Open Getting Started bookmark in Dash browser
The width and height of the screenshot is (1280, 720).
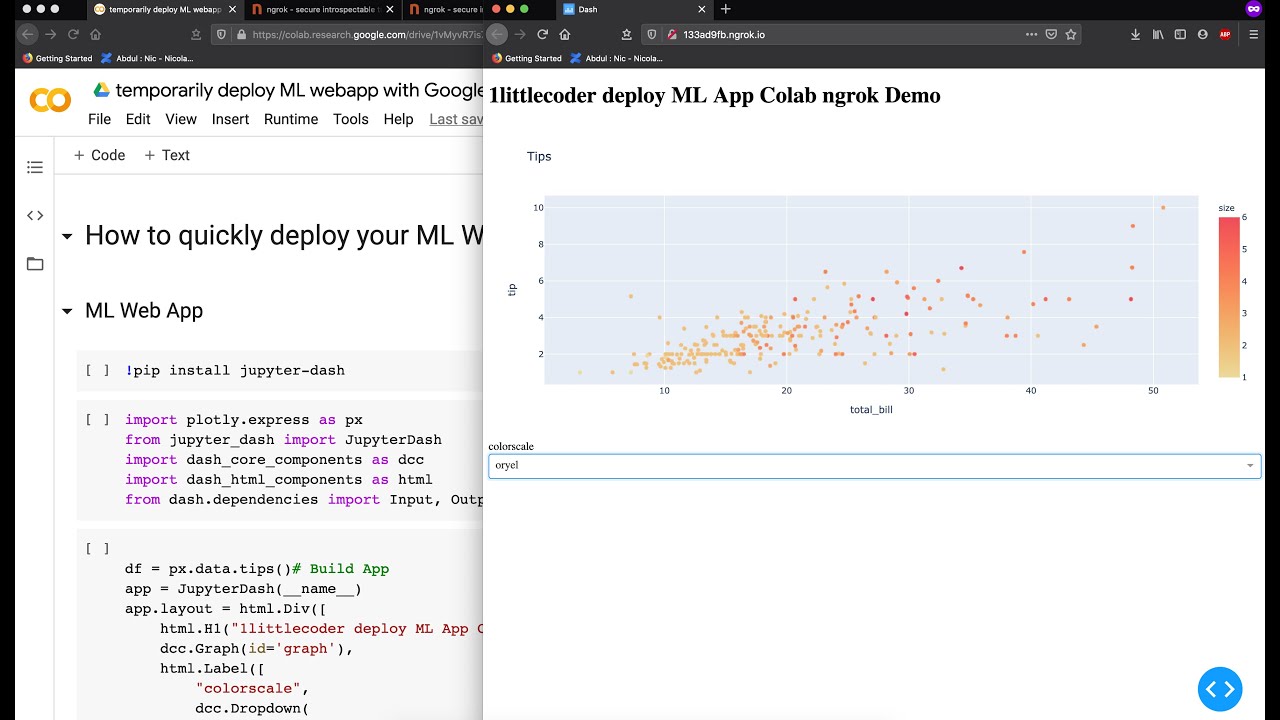(x=527, y=58)
